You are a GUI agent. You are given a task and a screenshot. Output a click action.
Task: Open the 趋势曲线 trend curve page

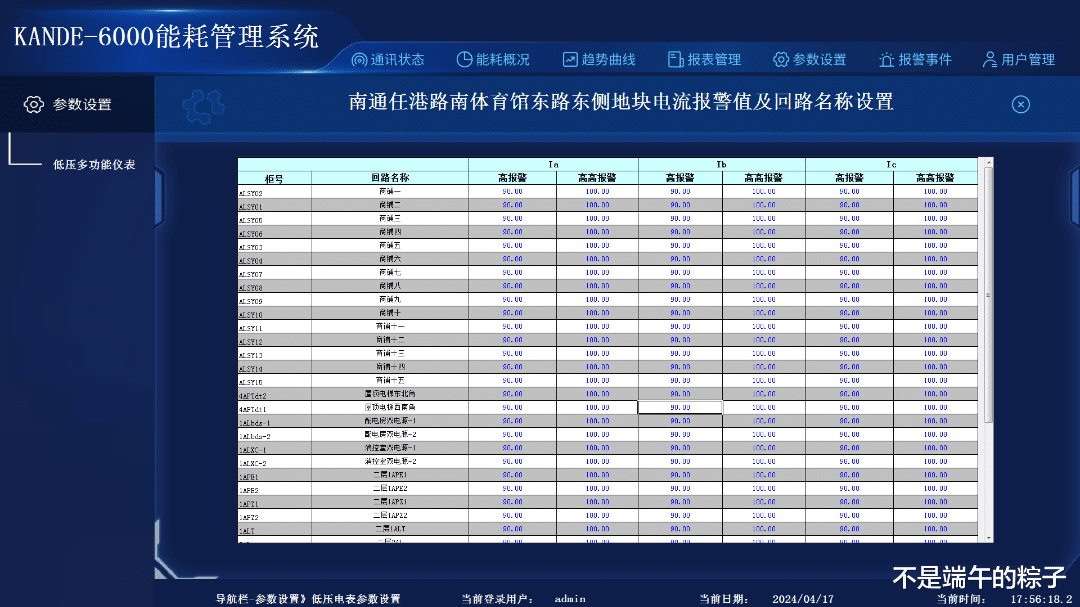click(599, 60)
